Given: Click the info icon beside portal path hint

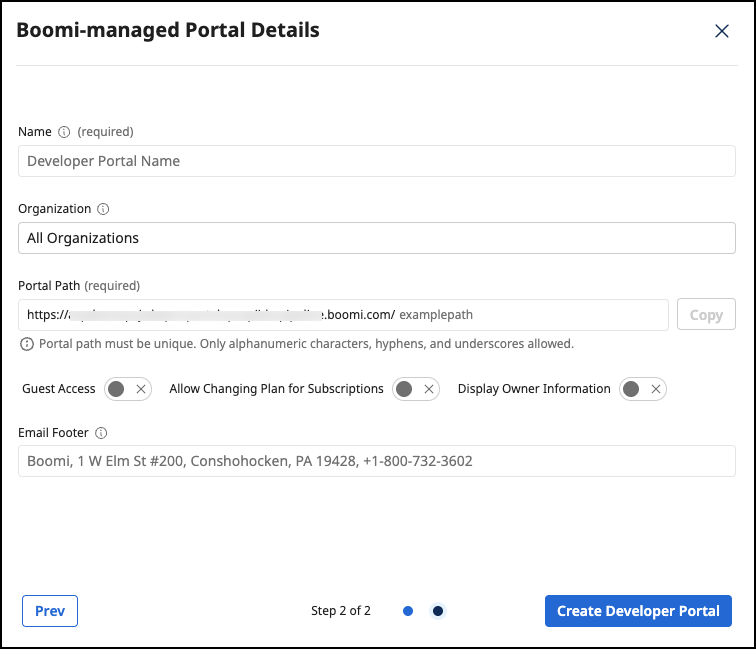Looking at the screenshot, I should point(26,344).
